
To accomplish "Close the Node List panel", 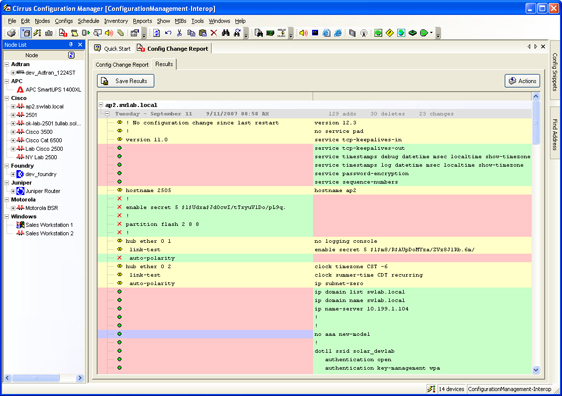I will [80, 44].
